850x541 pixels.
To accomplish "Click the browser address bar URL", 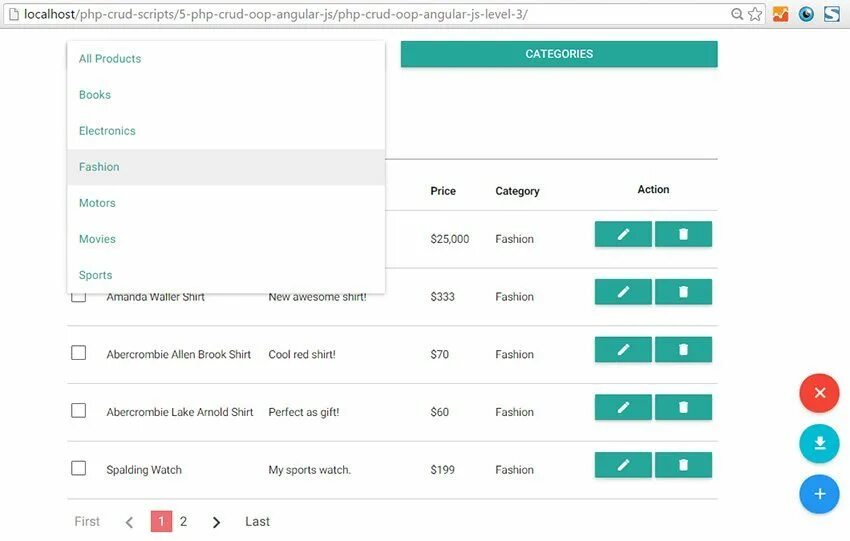I will tap(300, 14).
